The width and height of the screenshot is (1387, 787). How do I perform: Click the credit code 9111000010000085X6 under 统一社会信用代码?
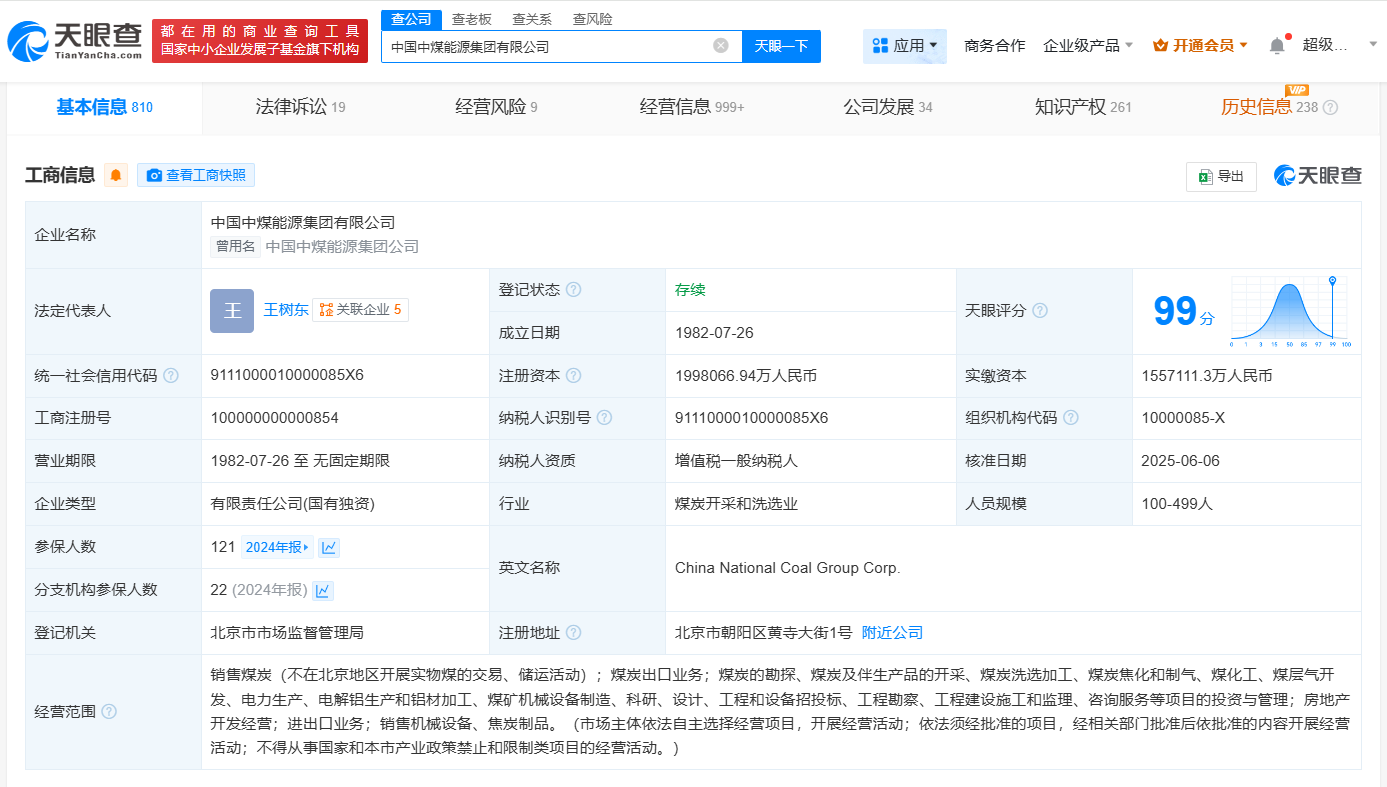[x=287, y=375]
